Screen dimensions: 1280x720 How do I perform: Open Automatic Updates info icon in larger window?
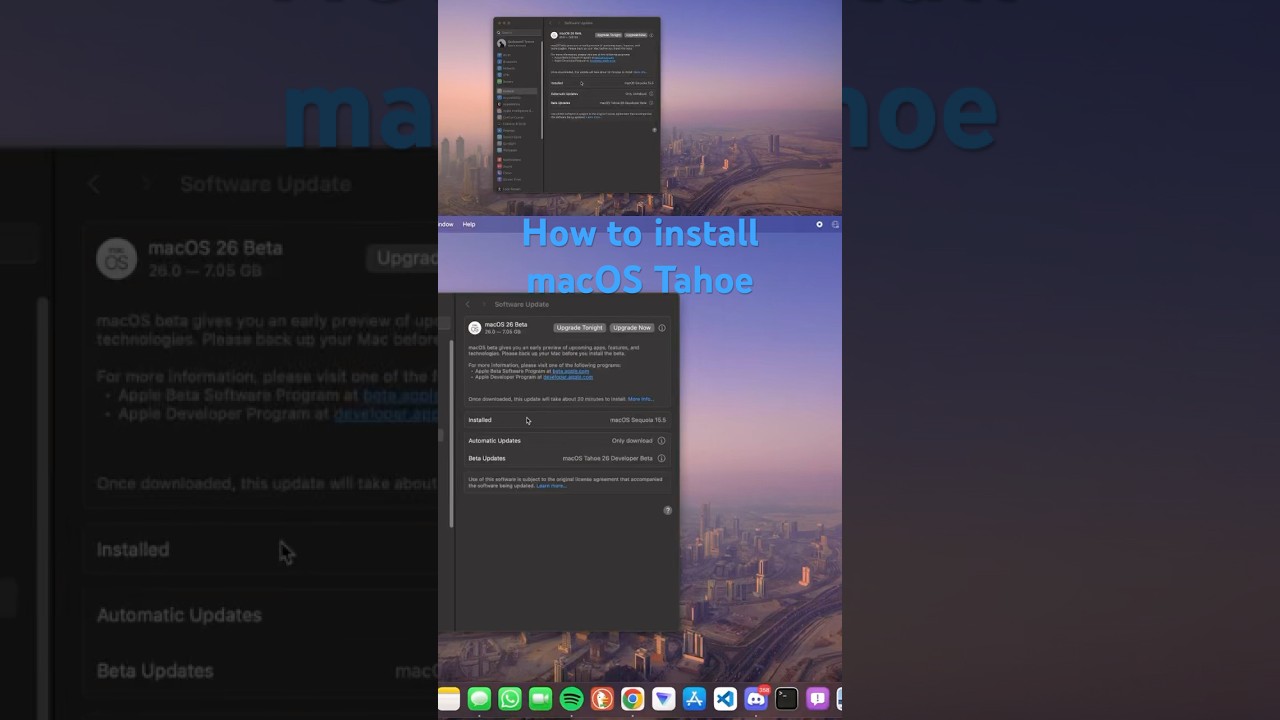click(661, 440)
